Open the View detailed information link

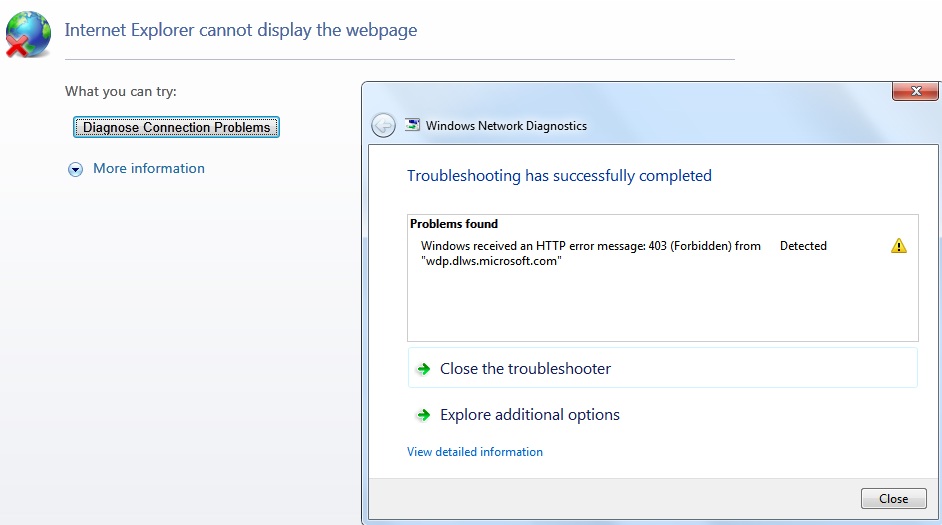tap(475, 452)
